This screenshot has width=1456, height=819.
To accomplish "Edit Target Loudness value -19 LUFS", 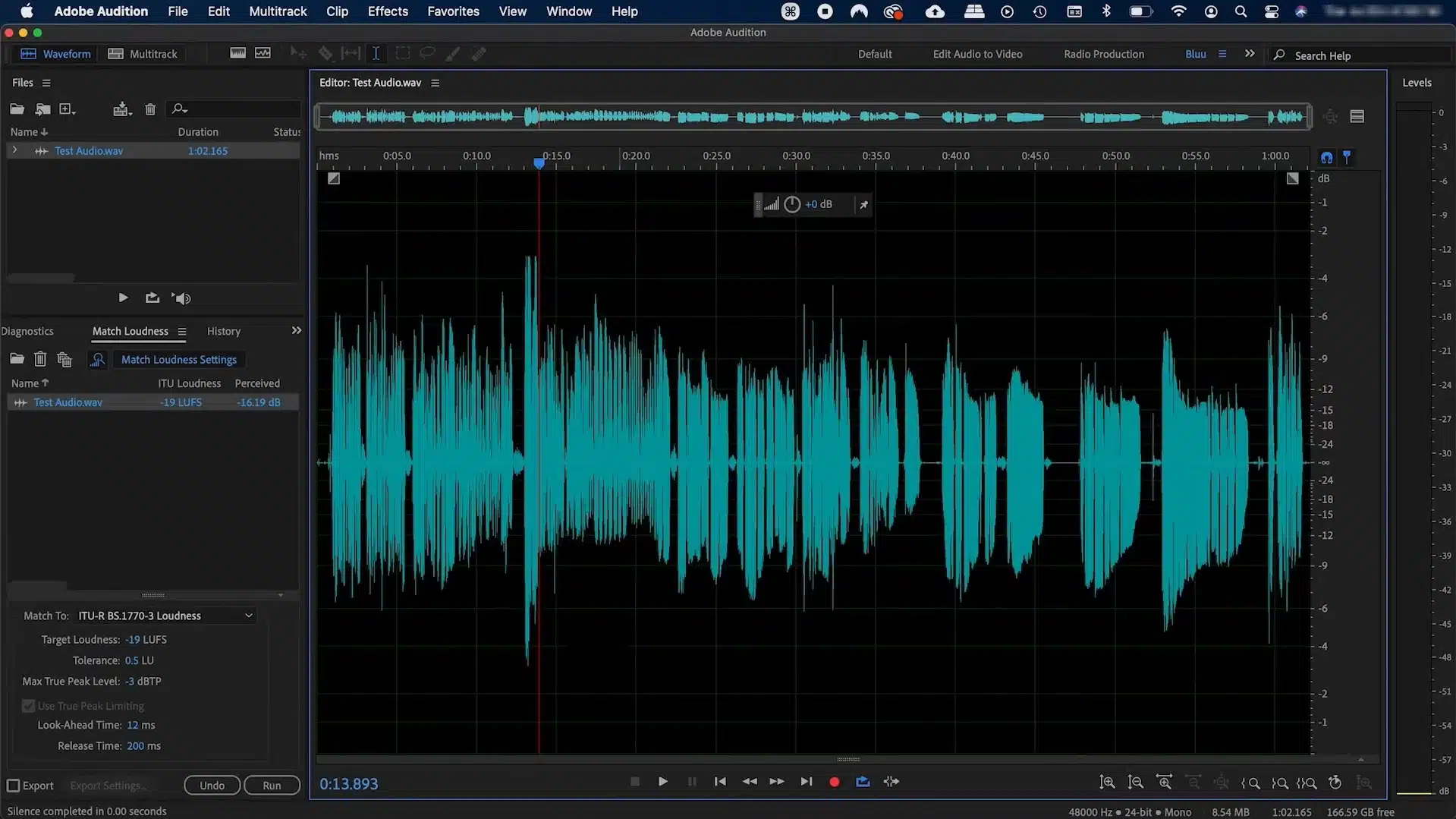I will (x=146, y=640).
